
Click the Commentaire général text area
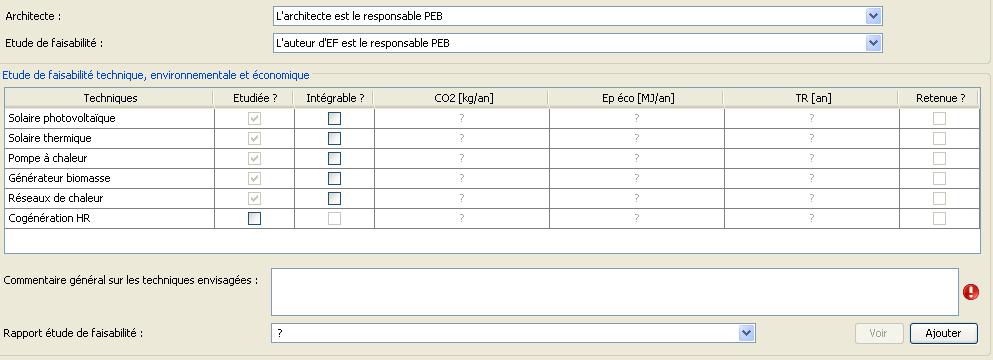coord(614,292)
